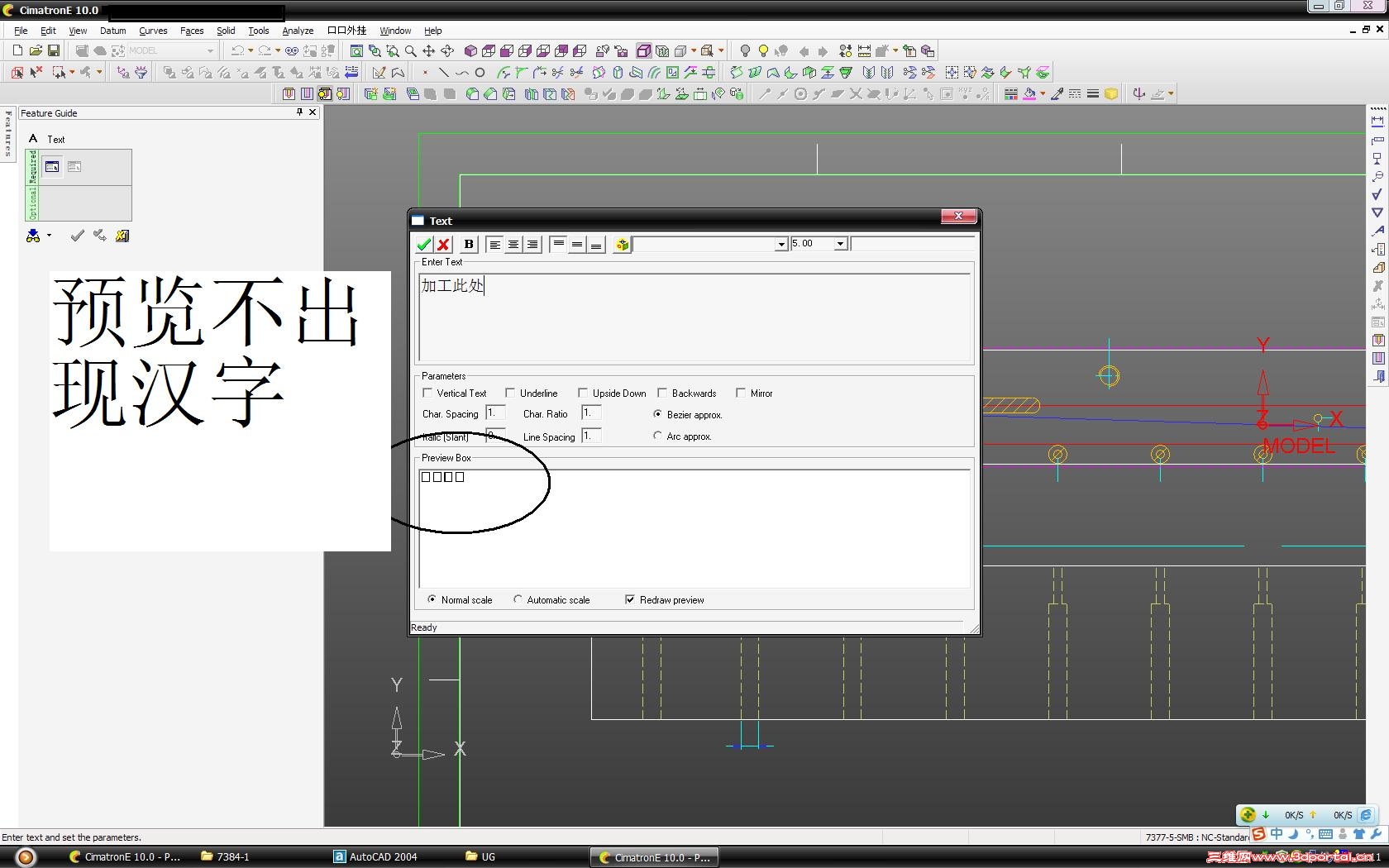Open the File menu

point(21,31)
